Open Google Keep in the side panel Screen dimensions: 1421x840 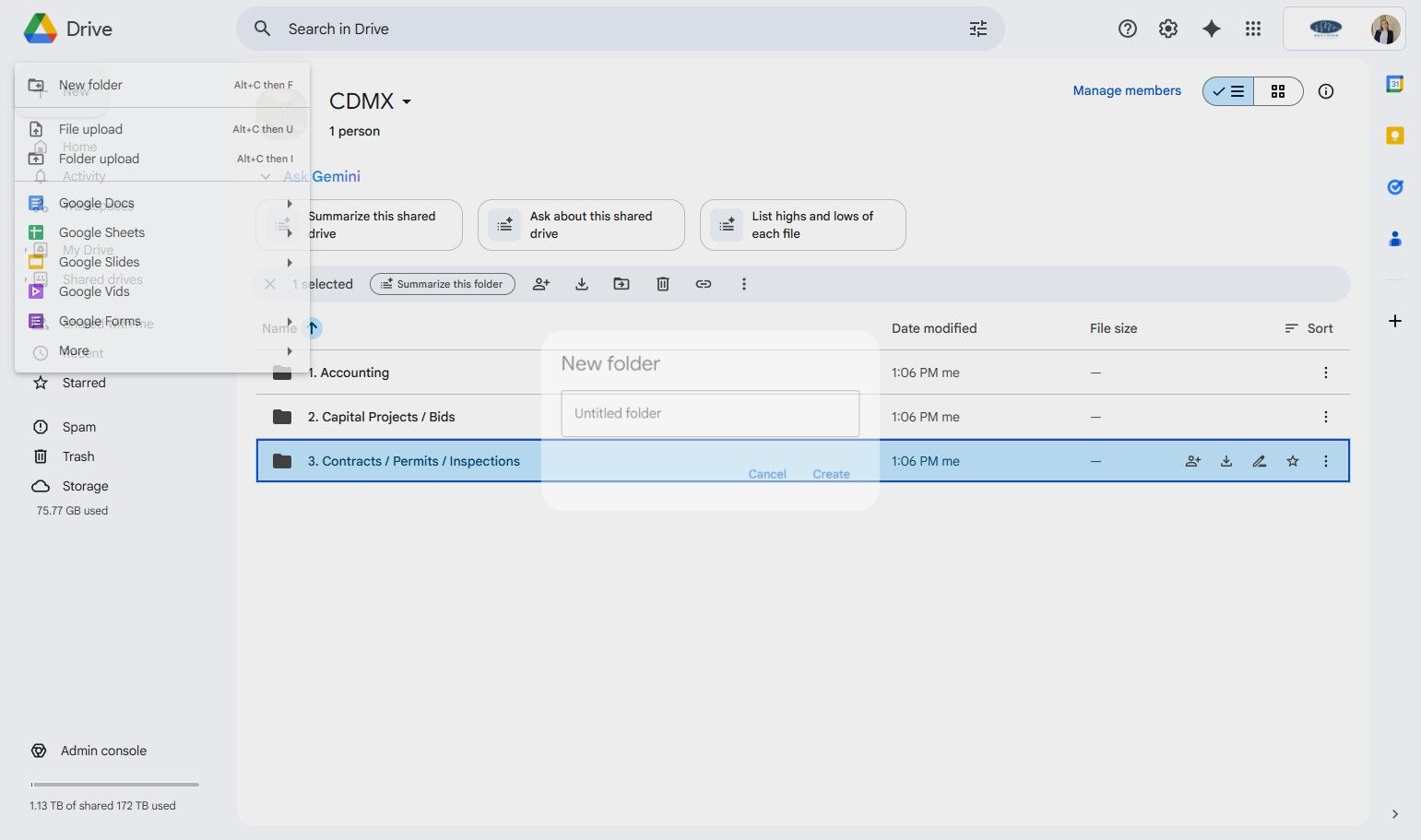(x=1394, y=136)
